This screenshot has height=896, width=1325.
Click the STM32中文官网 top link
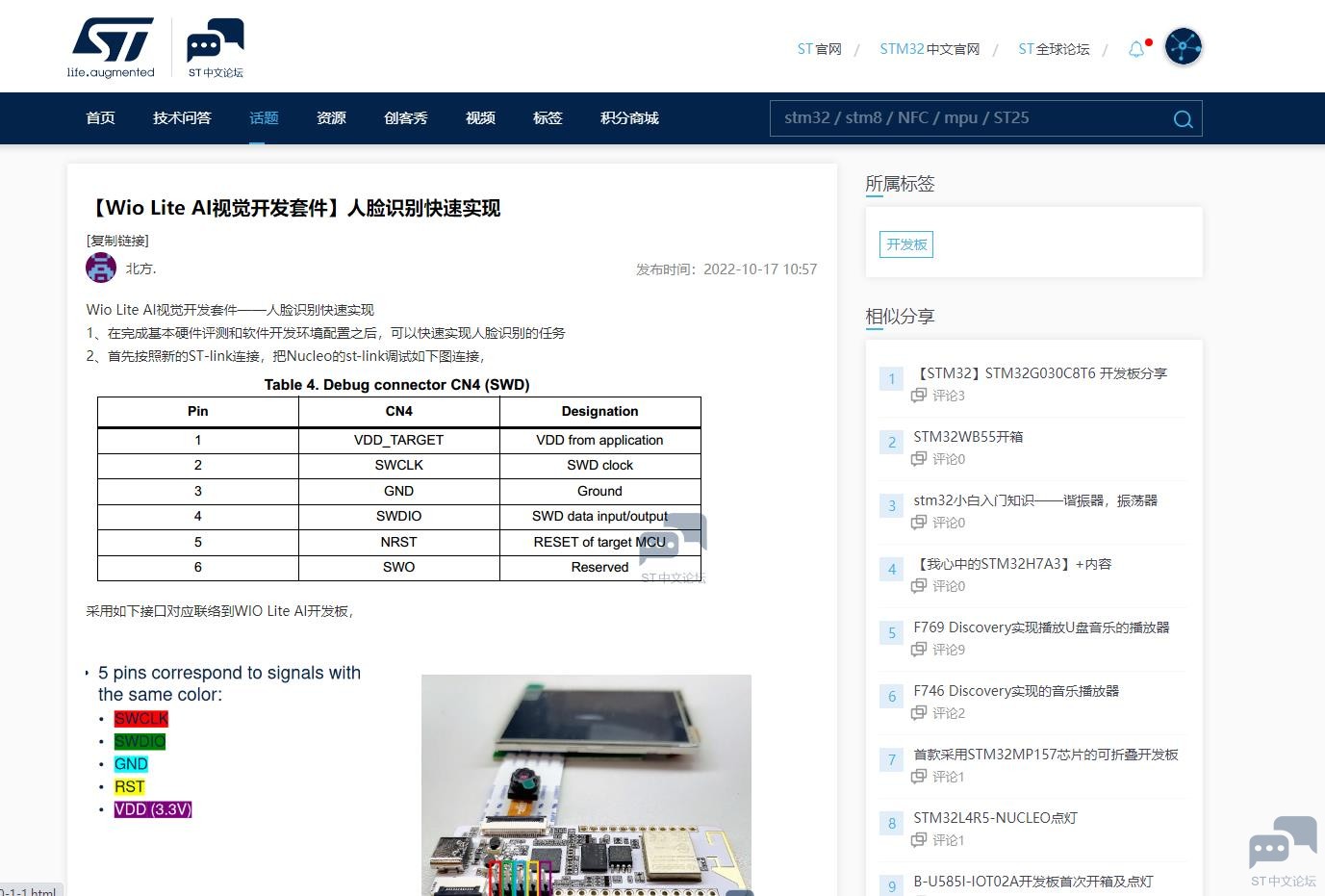pyautogui.click(x=930, y=49)
